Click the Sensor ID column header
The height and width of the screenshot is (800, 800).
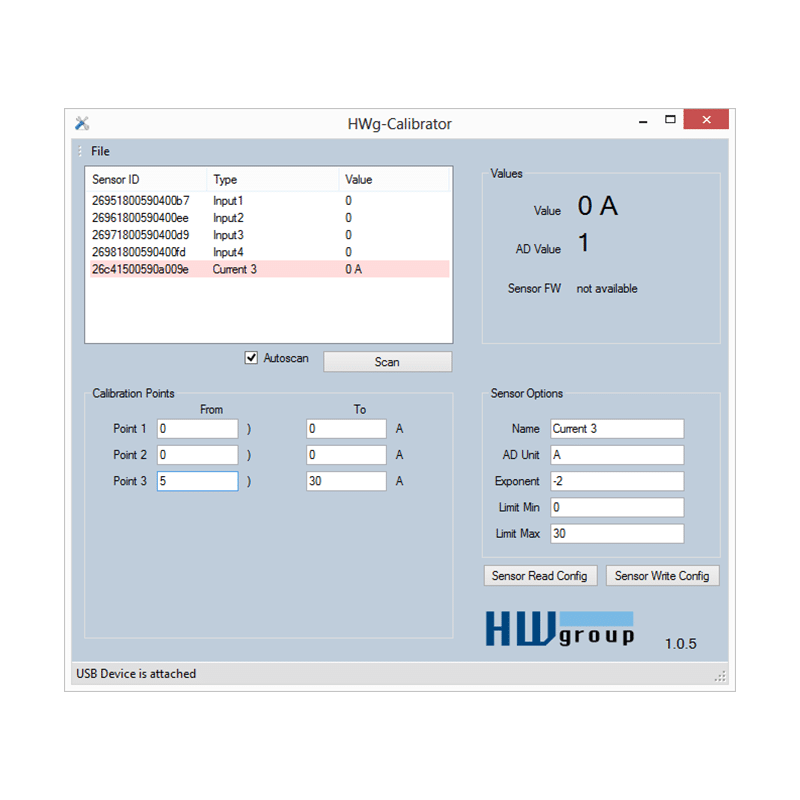(146, 180)
